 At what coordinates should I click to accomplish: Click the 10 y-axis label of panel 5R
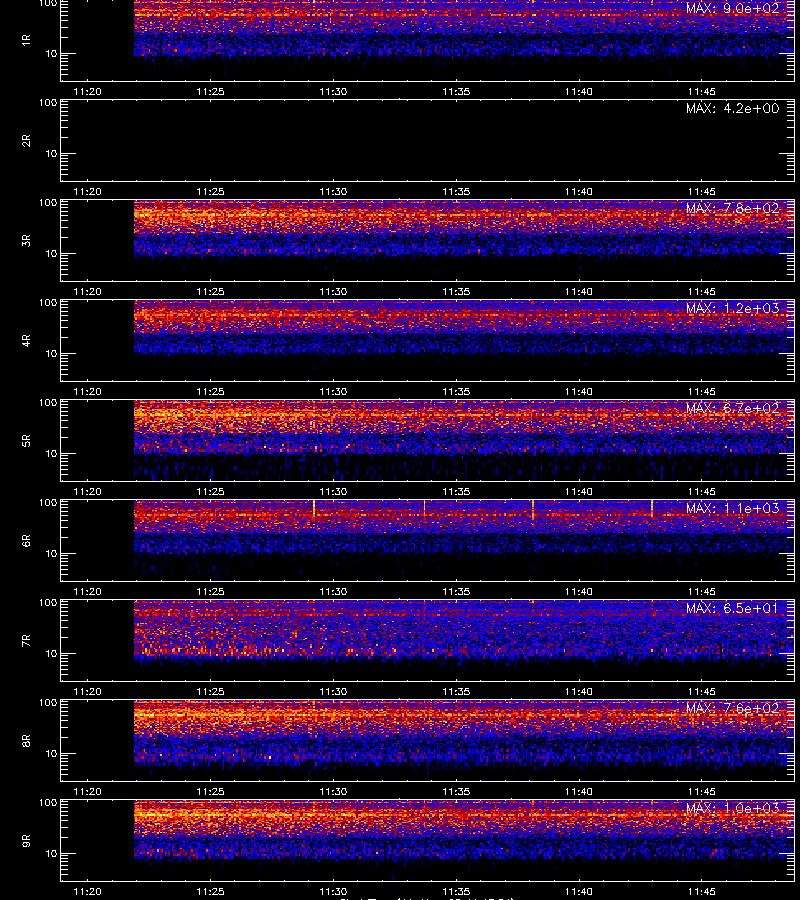[51, 454]
